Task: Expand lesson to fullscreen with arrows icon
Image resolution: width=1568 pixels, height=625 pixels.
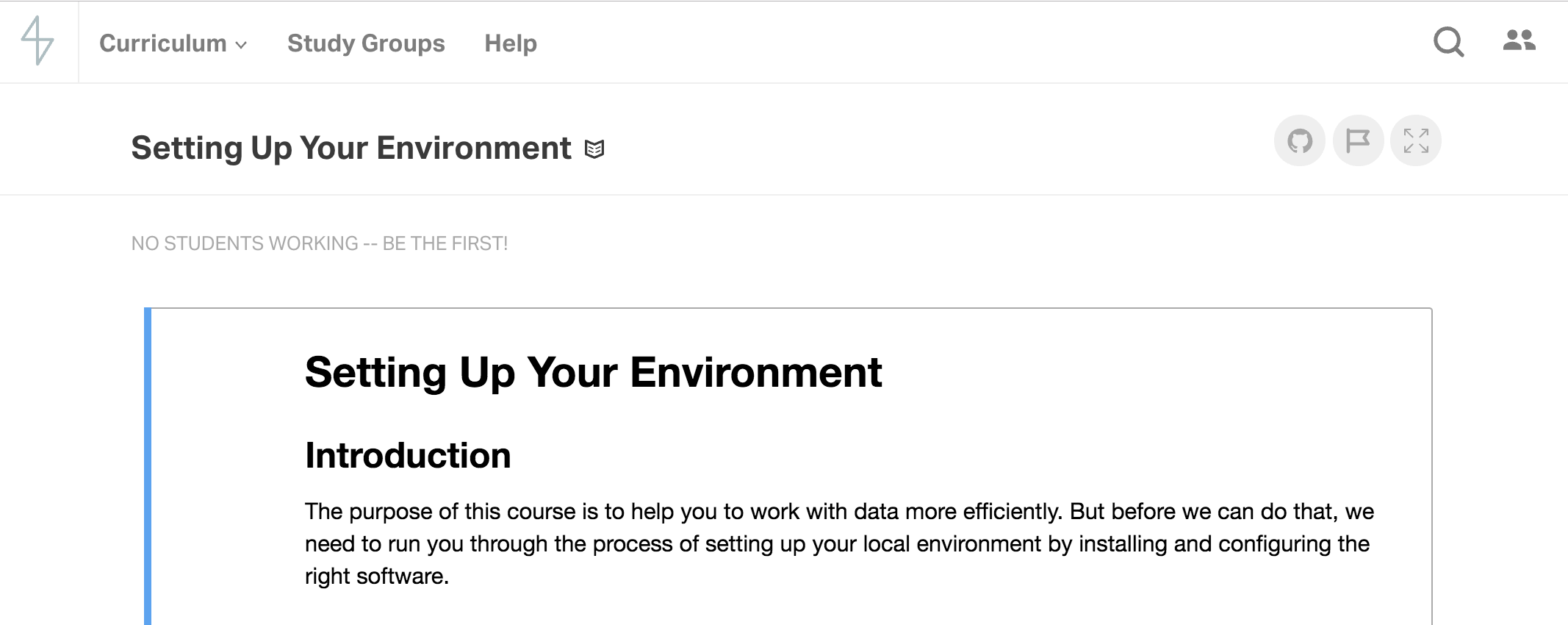Action: (x=1416, y=140)
